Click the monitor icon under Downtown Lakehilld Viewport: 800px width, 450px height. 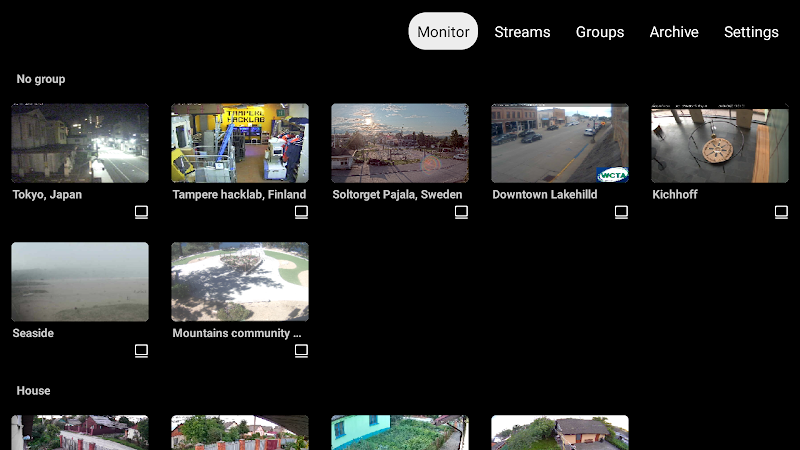[621, 212]
